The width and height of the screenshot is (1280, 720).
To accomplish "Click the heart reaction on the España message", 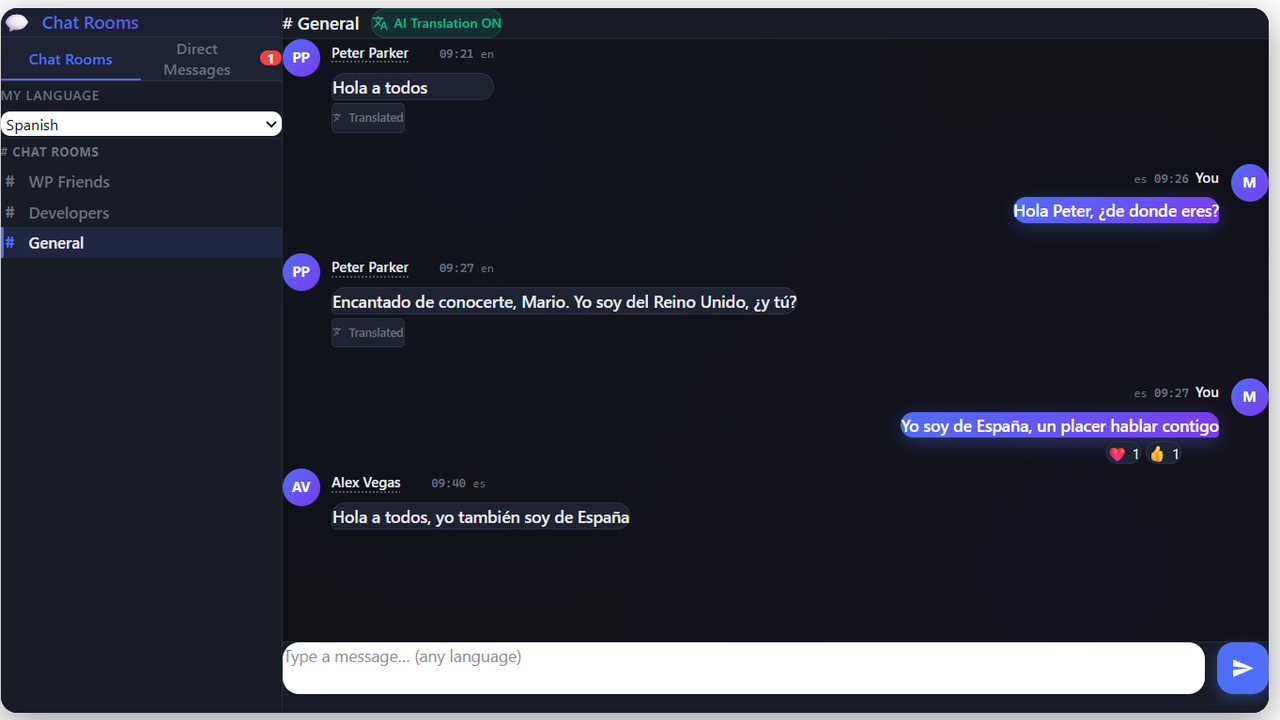I will click(x=1123, y=454).
